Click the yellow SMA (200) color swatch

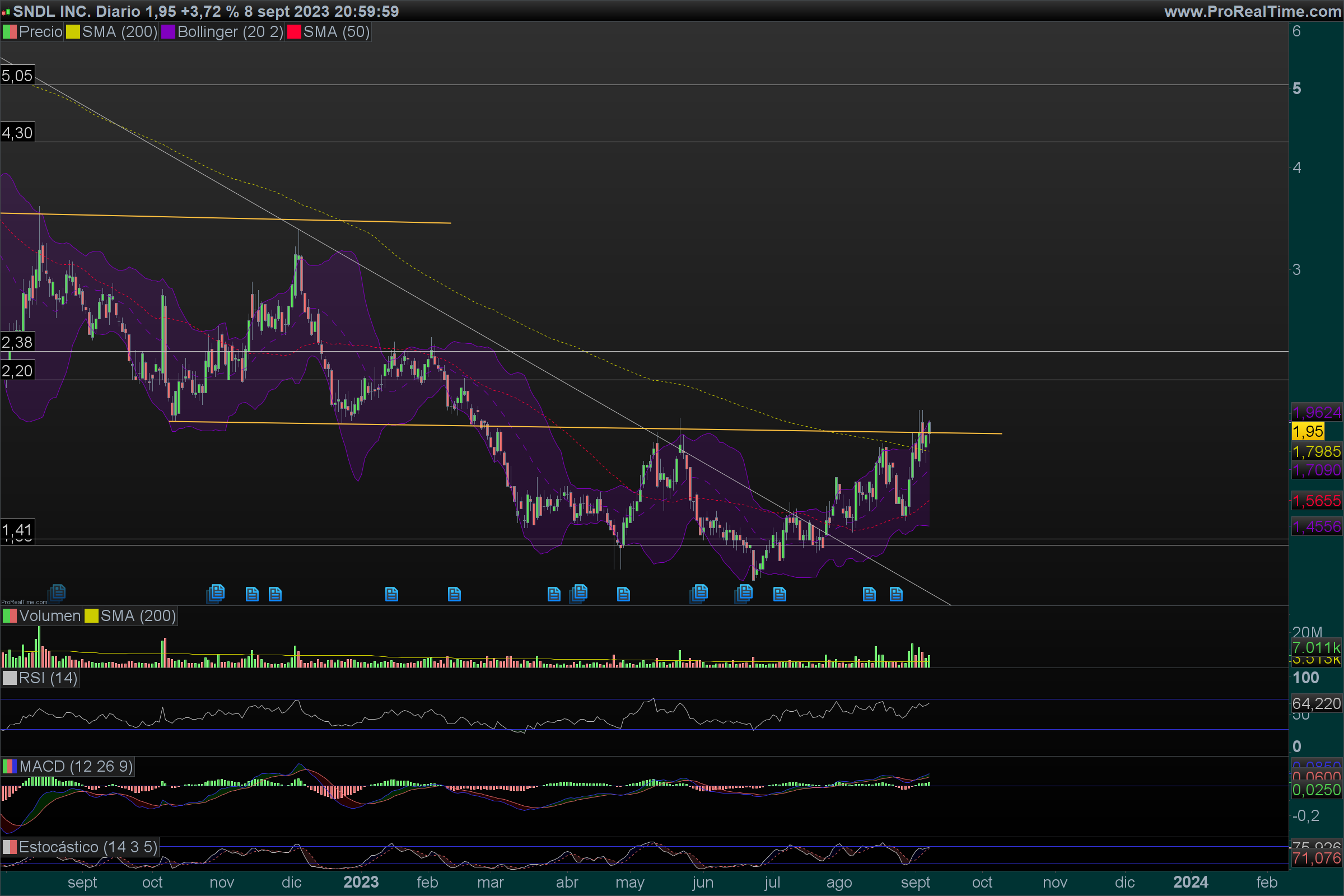click(73, 32)
